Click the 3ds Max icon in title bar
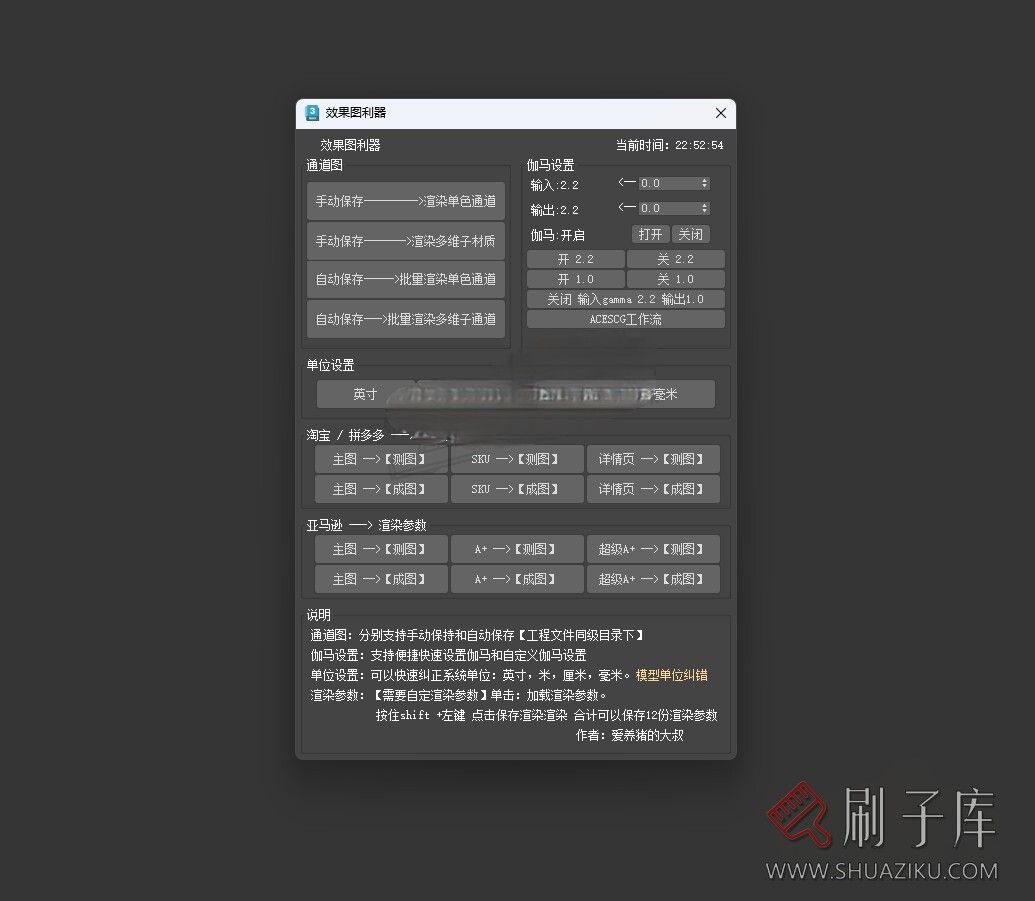This screenshot has height=901, width=1035. pos(312,113)
